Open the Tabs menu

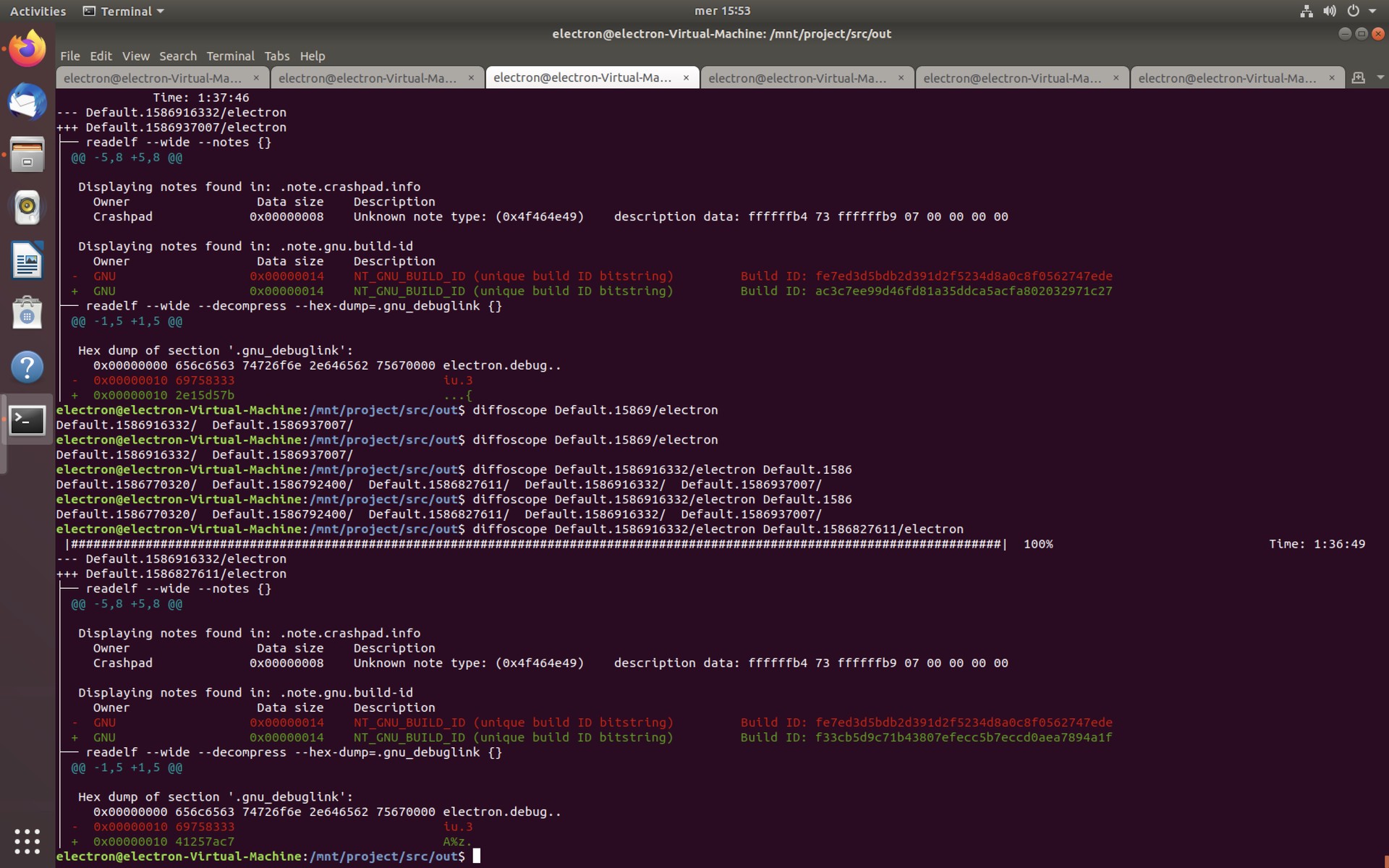[276, 56]
